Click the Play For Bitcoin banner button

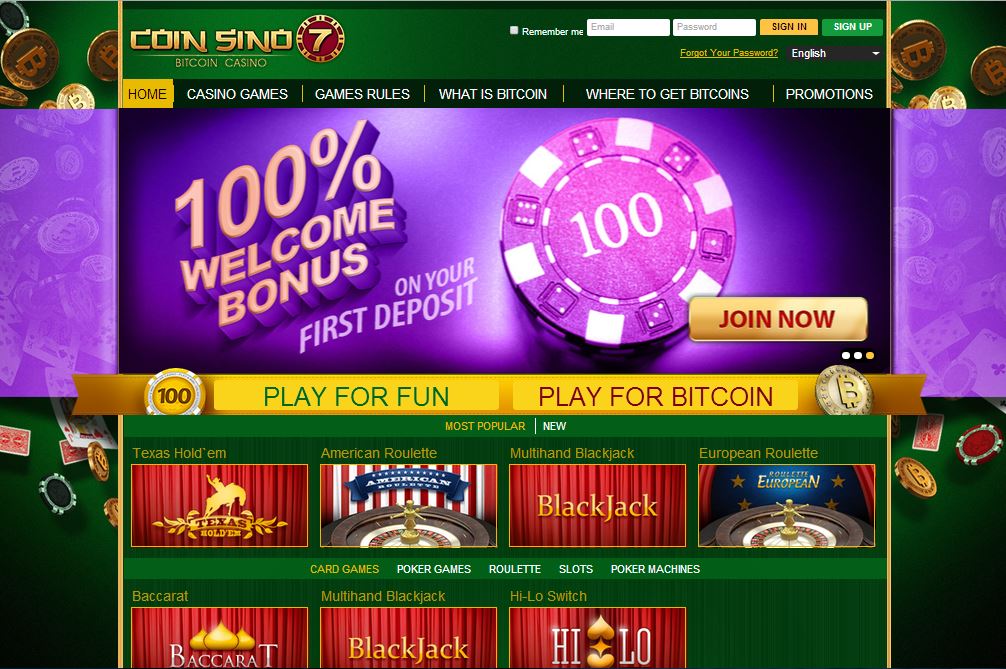pyautogui.click(x=655, y=396)
